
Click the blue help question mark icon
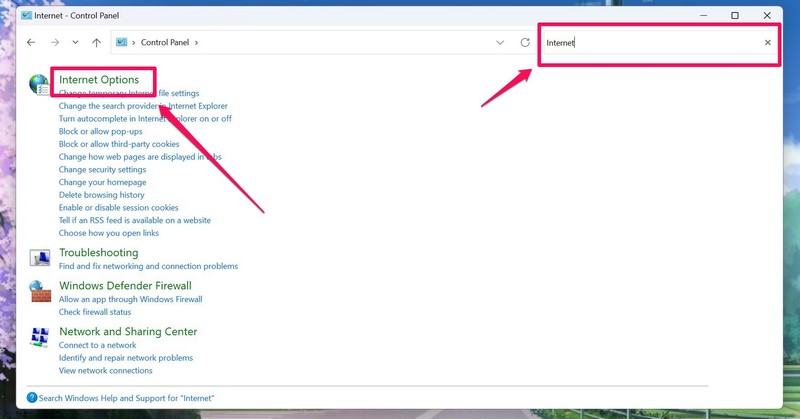coord(32,398)
